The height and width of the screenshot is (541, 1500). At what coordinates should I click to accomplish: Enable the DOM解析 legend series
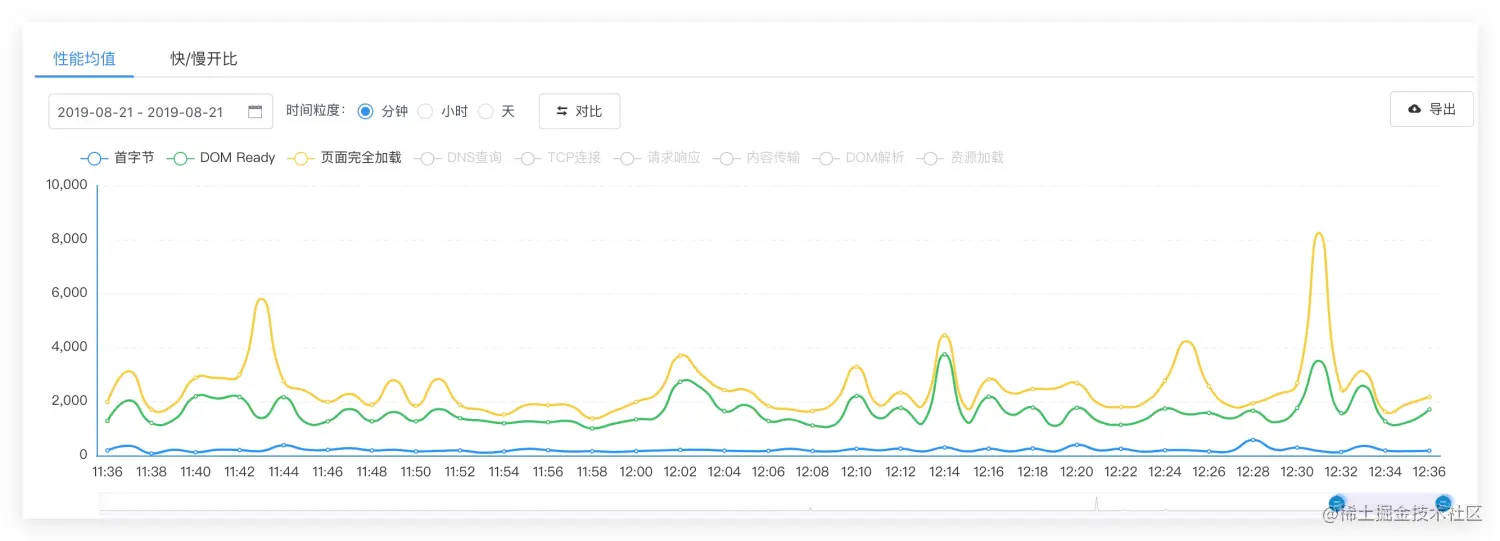pyautogui.click(x=858, y=158)
